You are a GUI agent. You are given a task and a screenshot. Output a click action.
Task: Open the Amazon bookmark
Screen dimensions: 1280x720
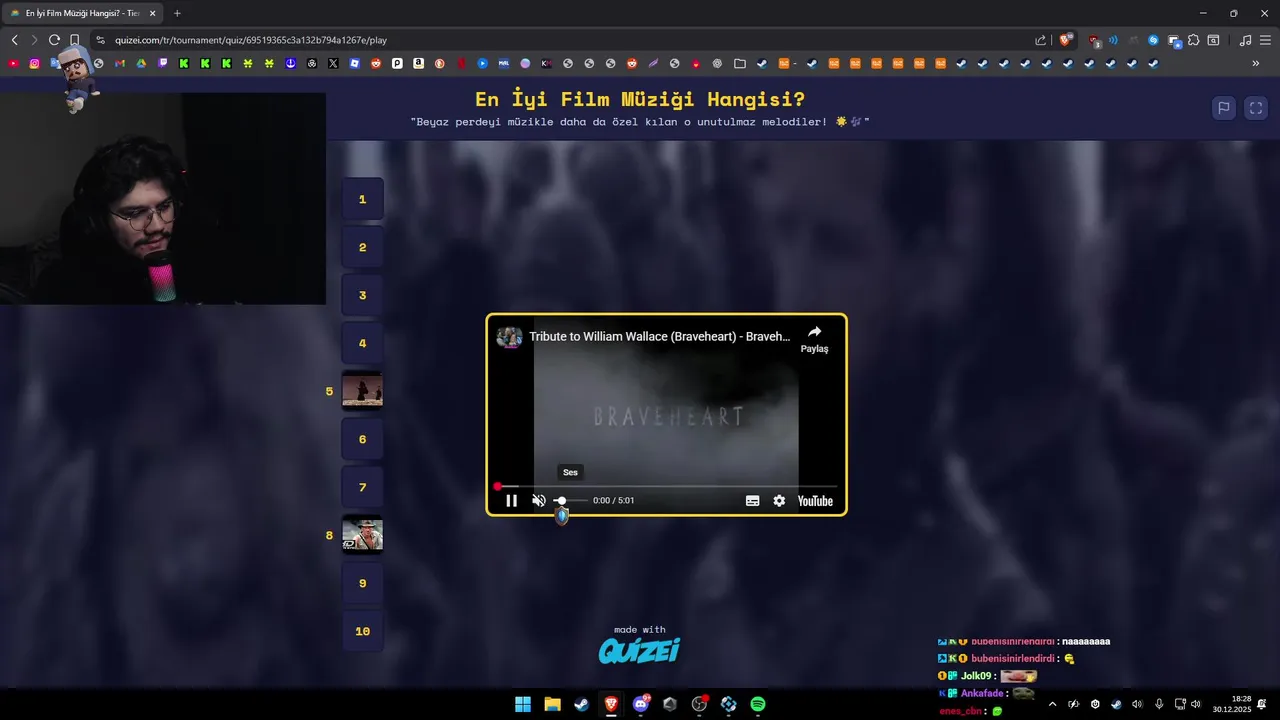(418, 63)
